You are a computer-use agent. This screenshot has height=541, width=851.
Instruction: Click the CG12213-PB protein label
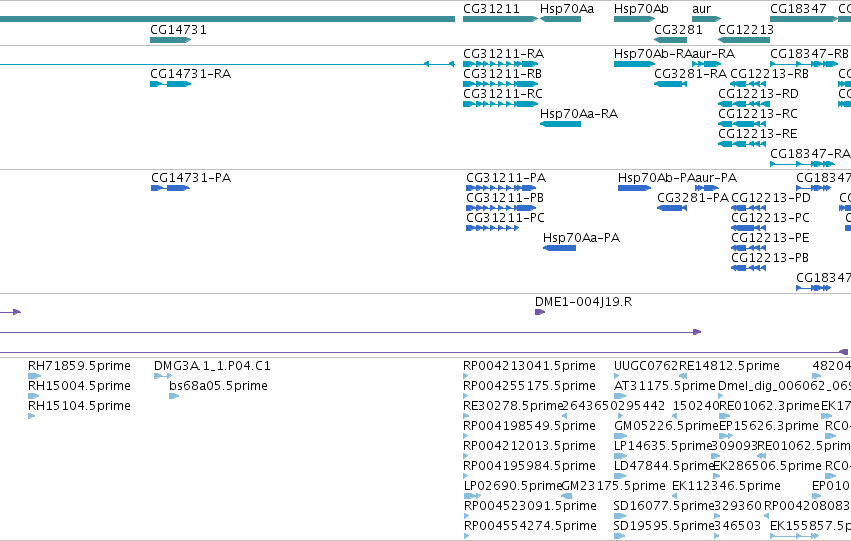pyautogui.click(x=770, y=258)
